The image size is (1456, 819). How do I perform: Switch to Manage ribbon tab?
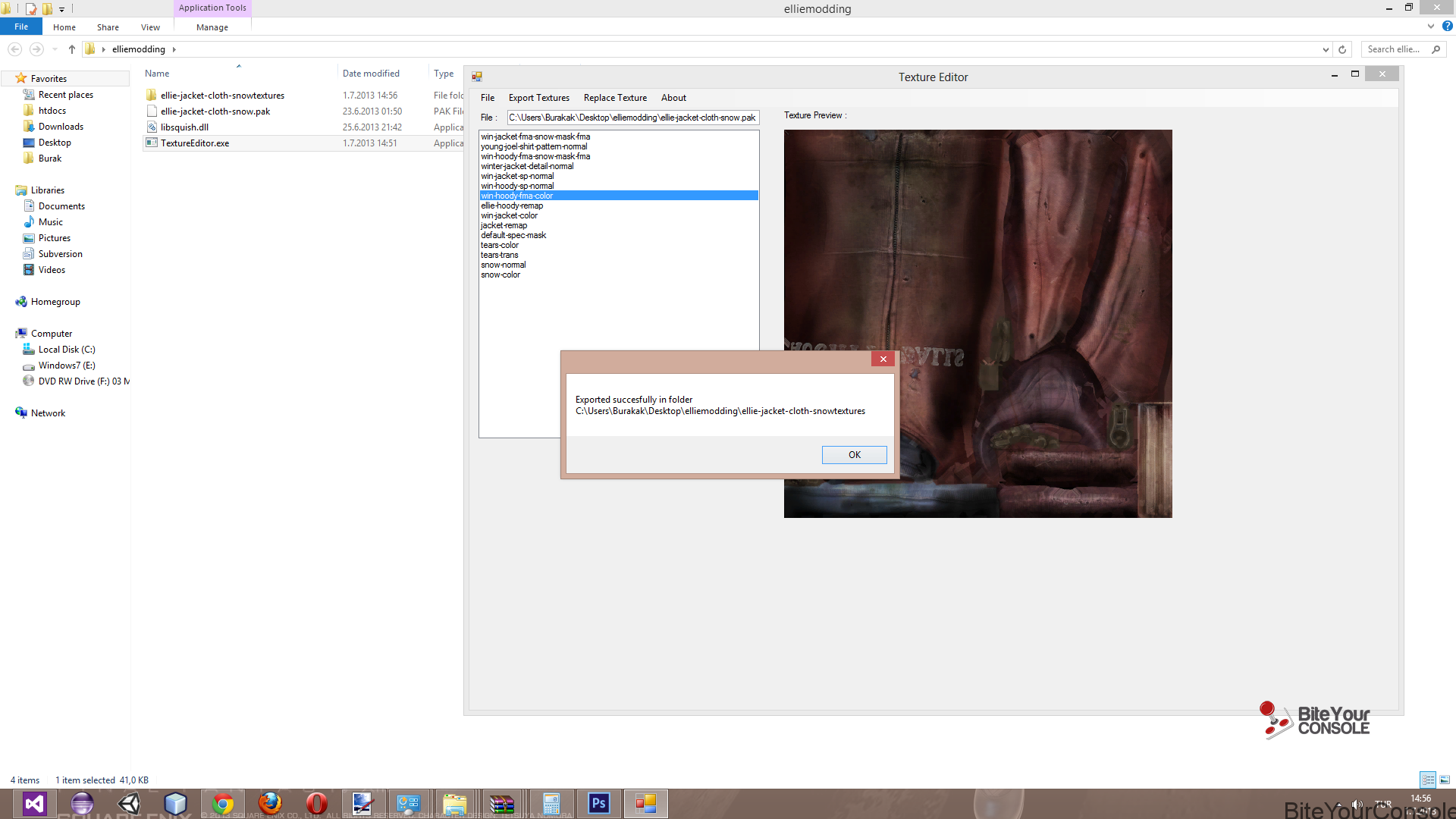point(212,27)
